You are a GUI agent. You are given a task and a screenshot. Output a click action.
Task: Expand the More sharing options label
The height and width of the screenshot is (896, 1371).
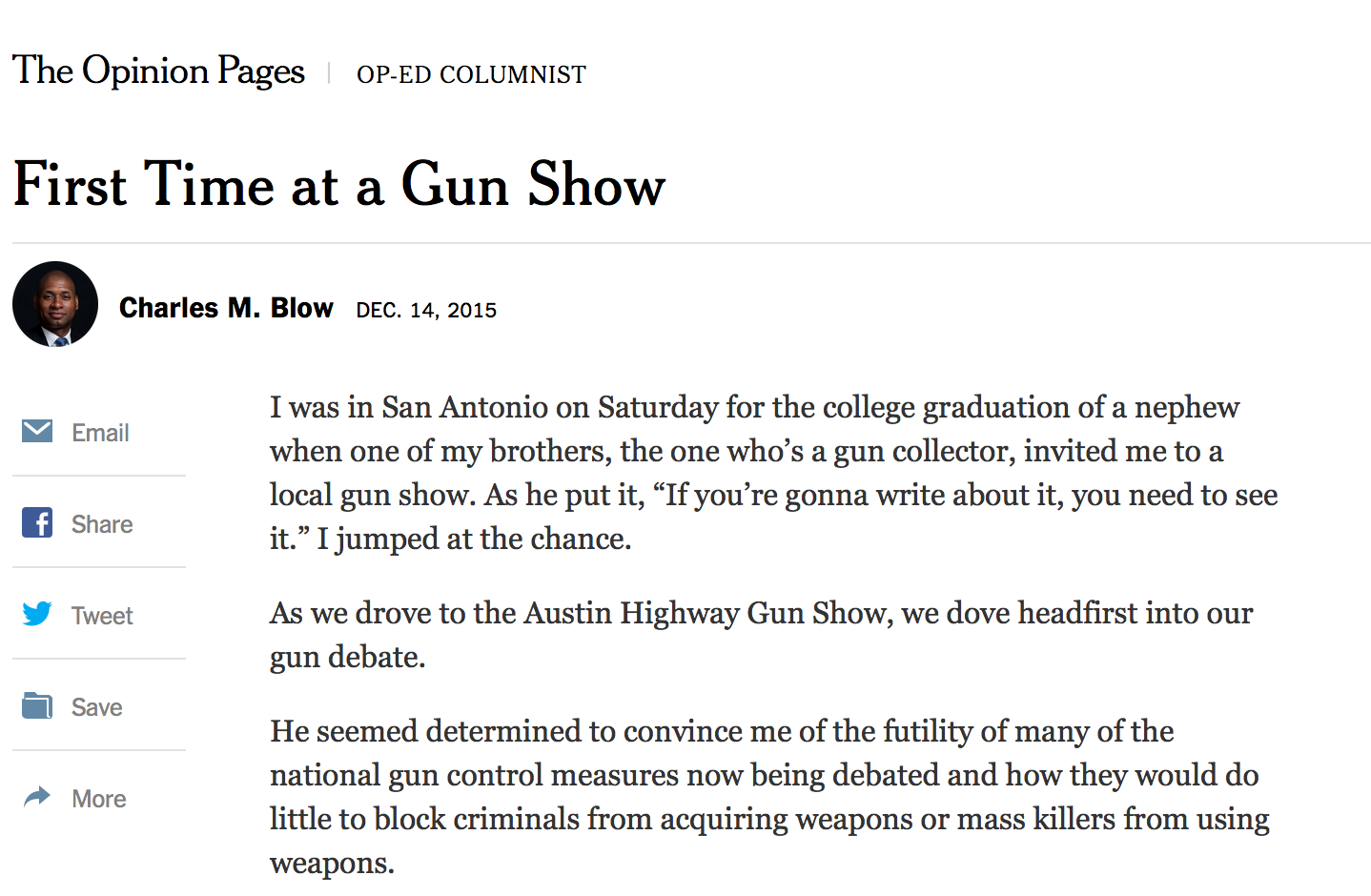click(99, 799)
